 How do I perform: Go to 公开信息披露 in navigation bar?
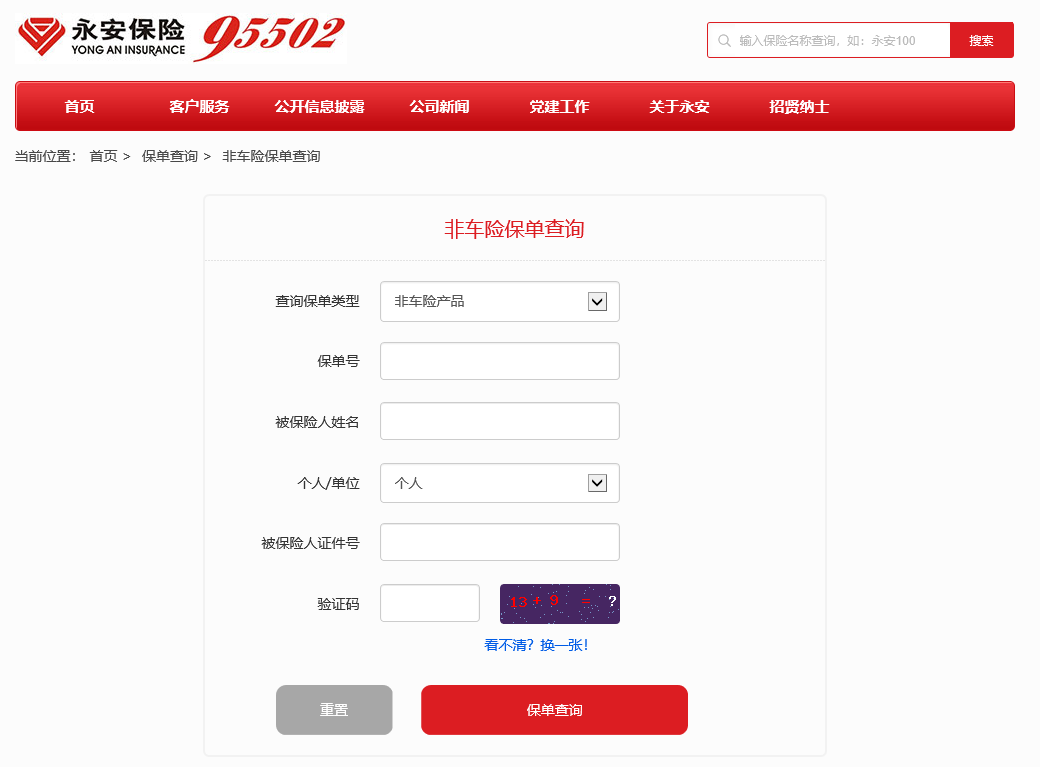[x=320, y=107]
